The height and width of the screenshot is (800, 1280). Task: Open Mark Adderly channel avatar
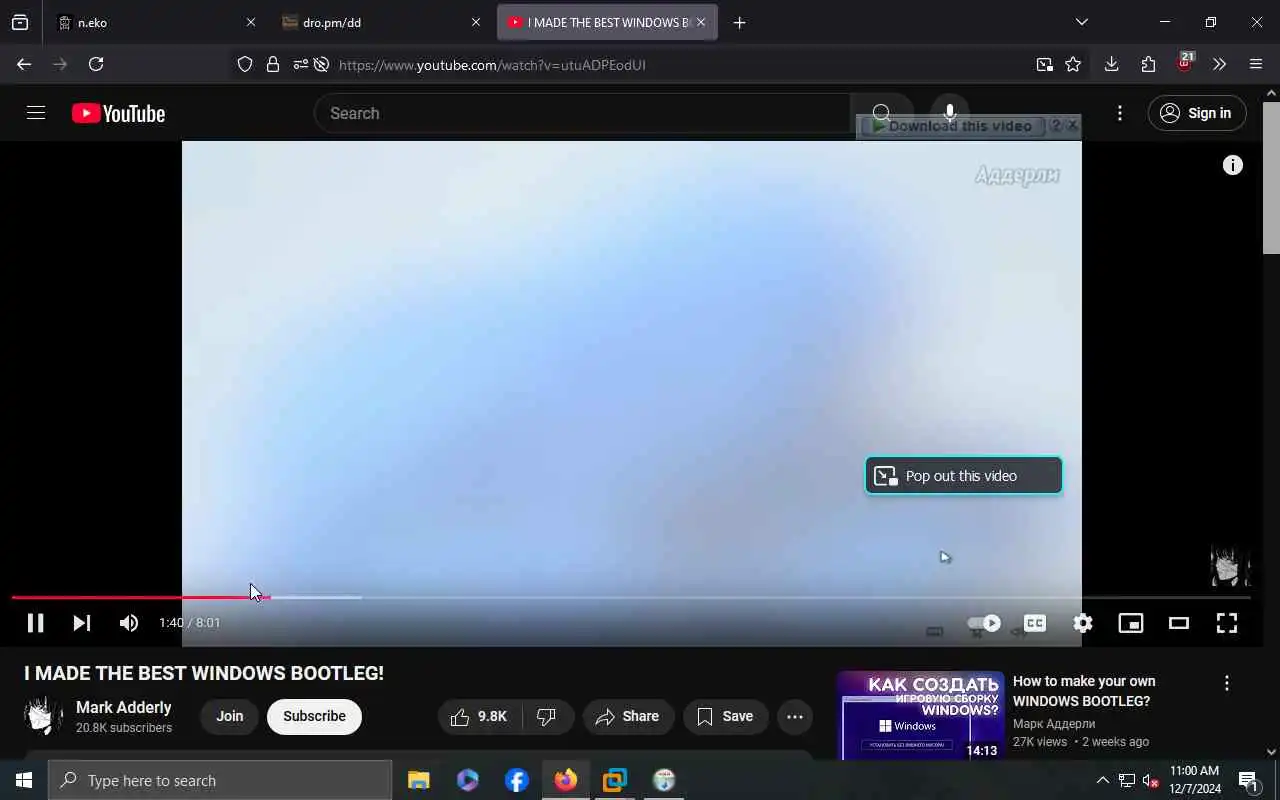[x=43, y=716]
